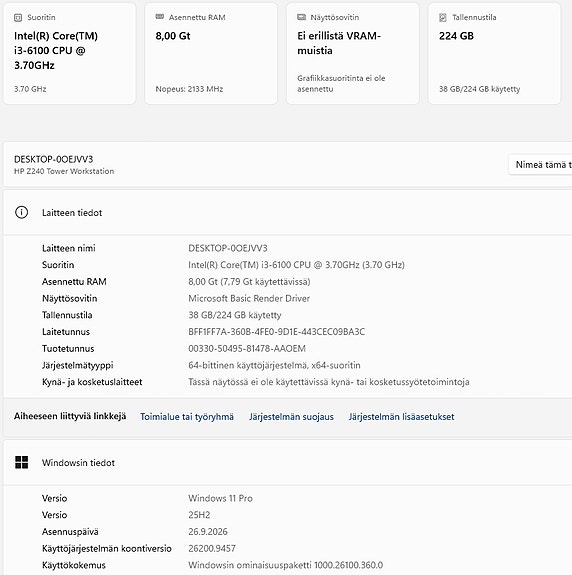Click the 25H2 version value
572x575 pixels.
click(x=199, y=515)
